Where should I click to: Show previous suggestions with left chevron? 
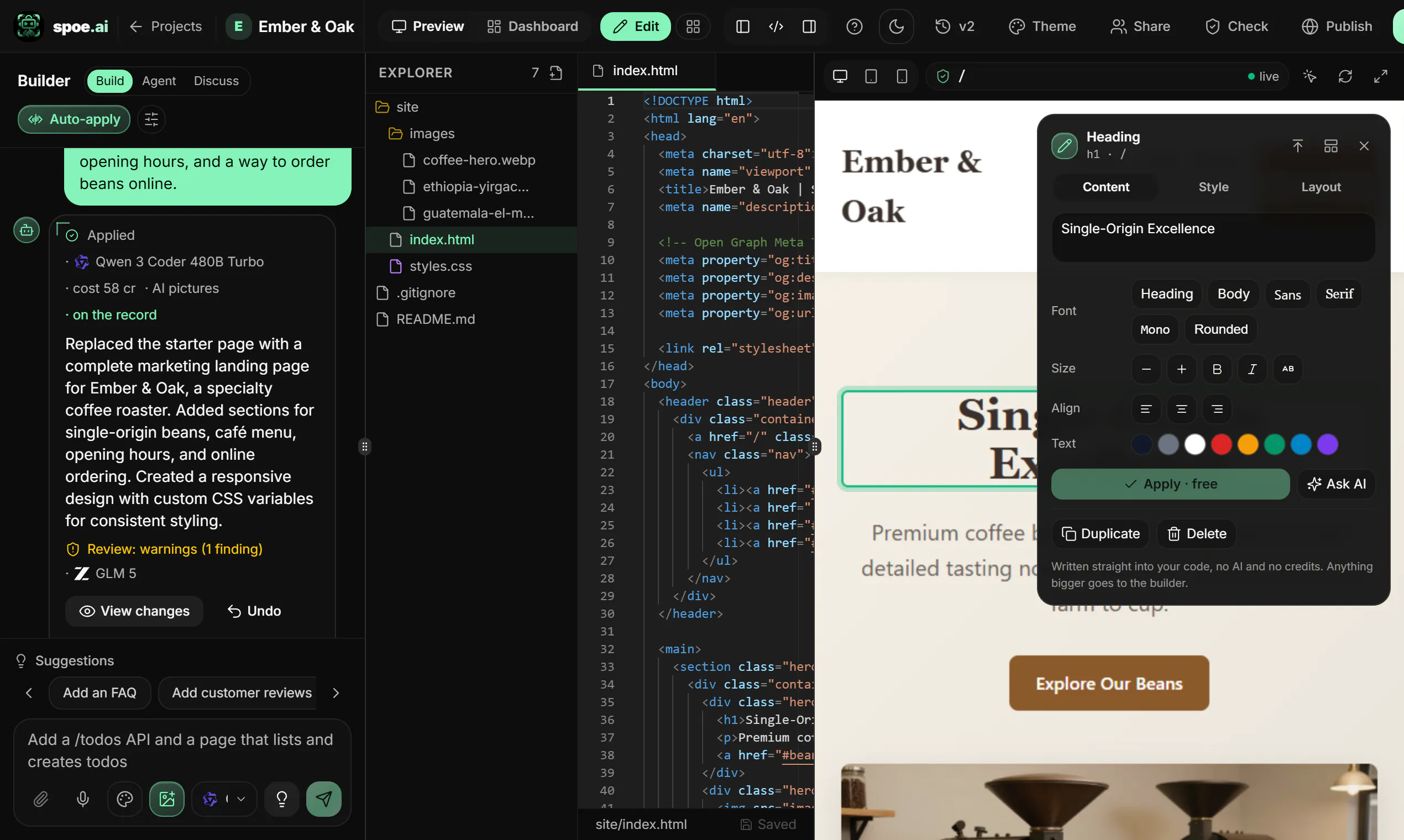[29, 693]
